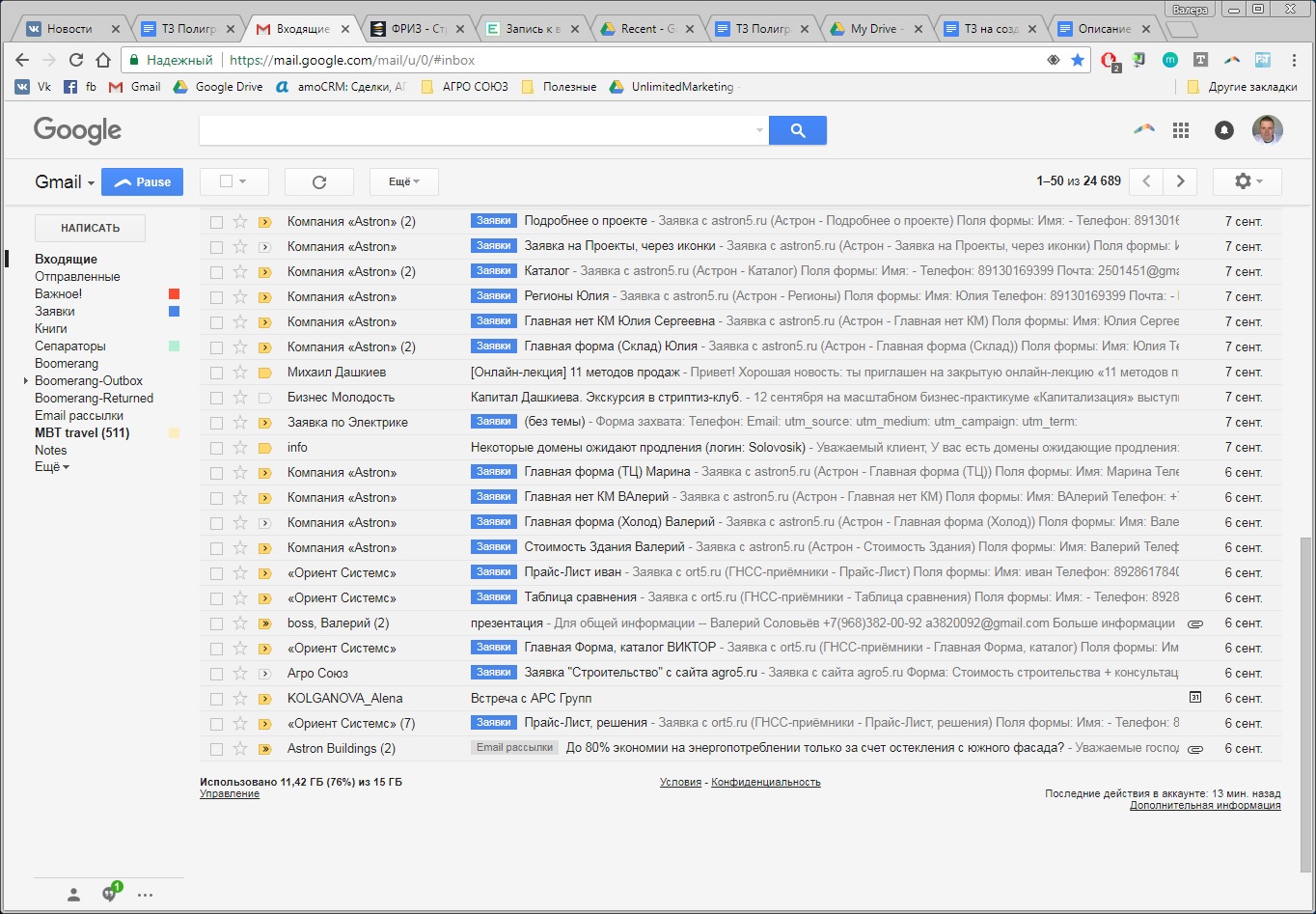Image resolution: width=1316 pixels, height=914 pixels.
Task: Open Google notifications bell
Action: [1223, 130]
